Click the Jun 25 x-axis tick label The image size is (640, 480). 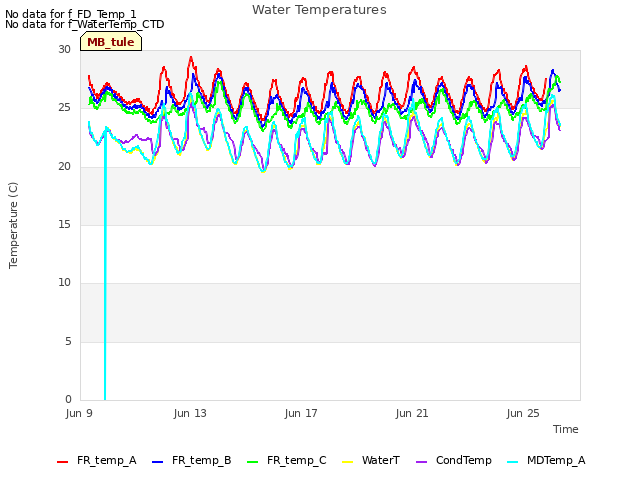coord(523,413)
